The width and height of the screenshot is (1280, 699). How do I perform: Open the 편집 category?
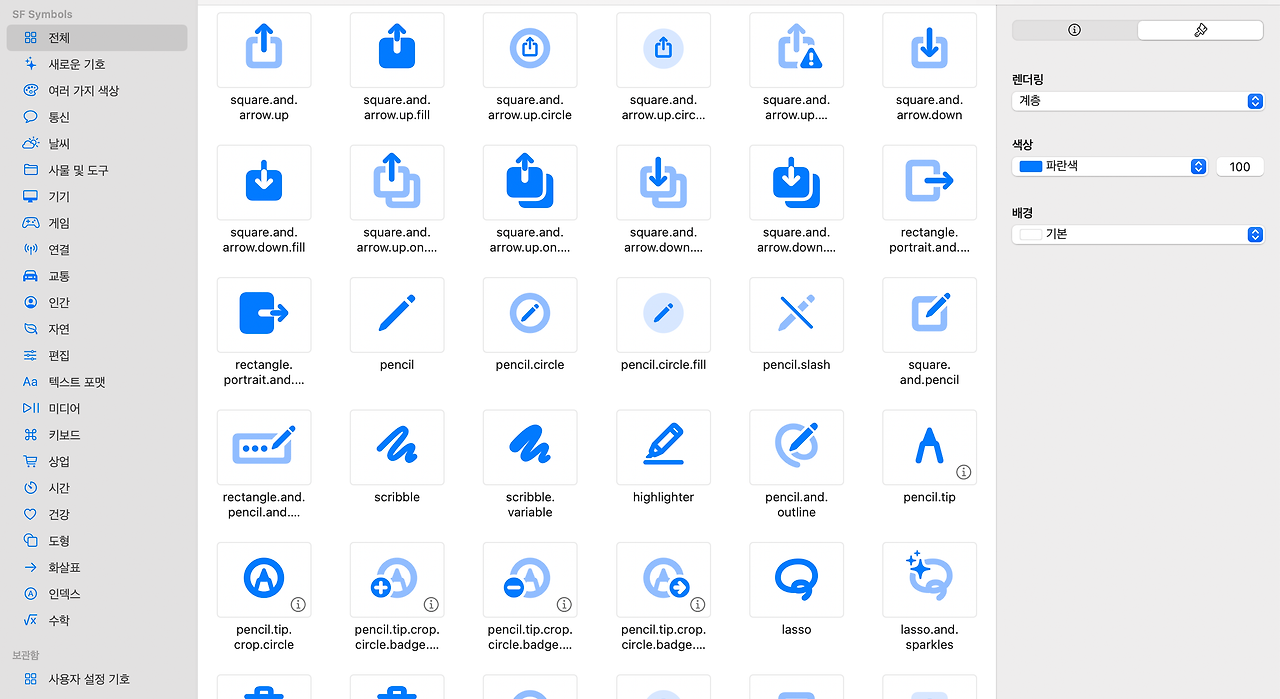pos(97,356)
